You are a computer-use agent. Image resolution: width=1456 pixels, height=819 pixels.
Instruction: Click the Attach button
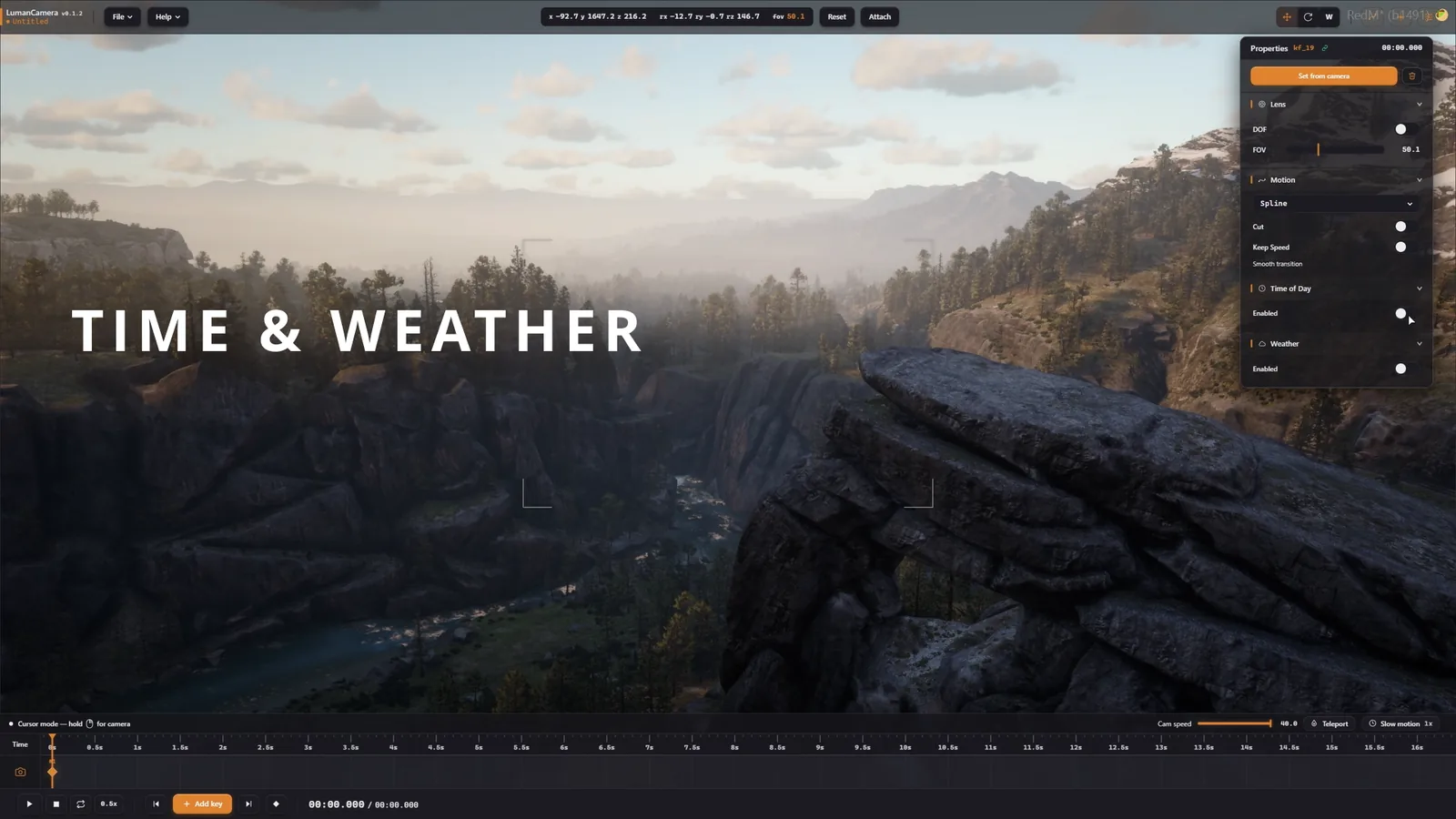pos(880,16)
